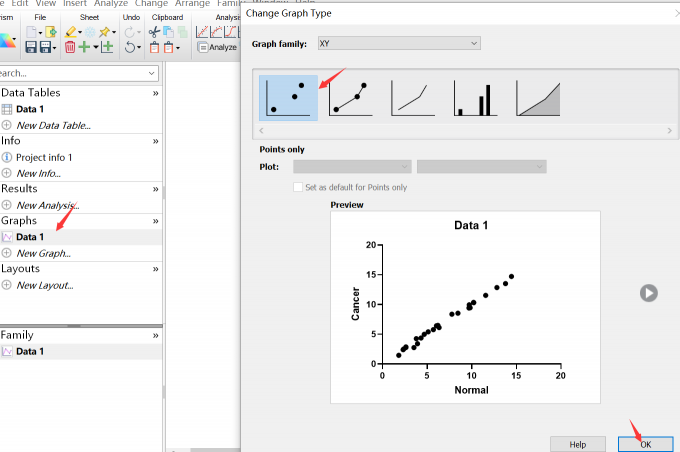
Task: Open the View menu
Action: click(46, 3)
